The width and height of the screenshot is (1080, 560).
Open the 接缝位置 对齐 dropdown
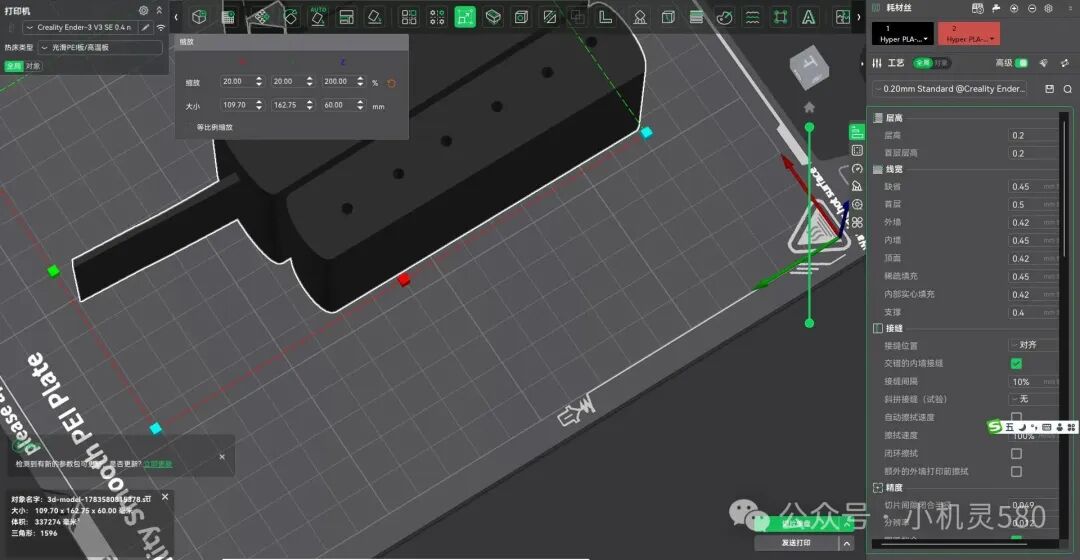(1034, 344)
